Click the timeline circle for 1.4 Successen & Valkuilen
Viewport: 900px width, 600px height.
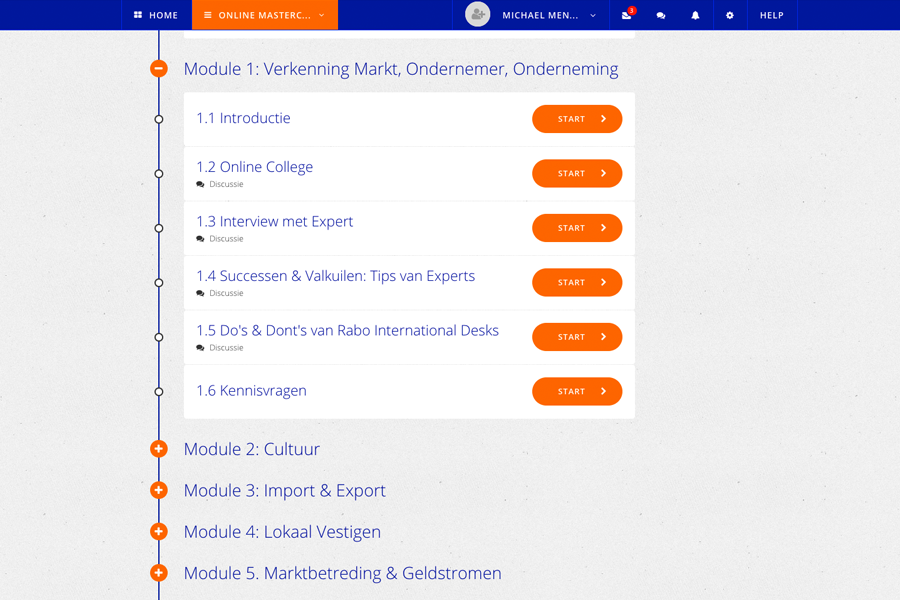pyautogui.click(x=159, y=283)
